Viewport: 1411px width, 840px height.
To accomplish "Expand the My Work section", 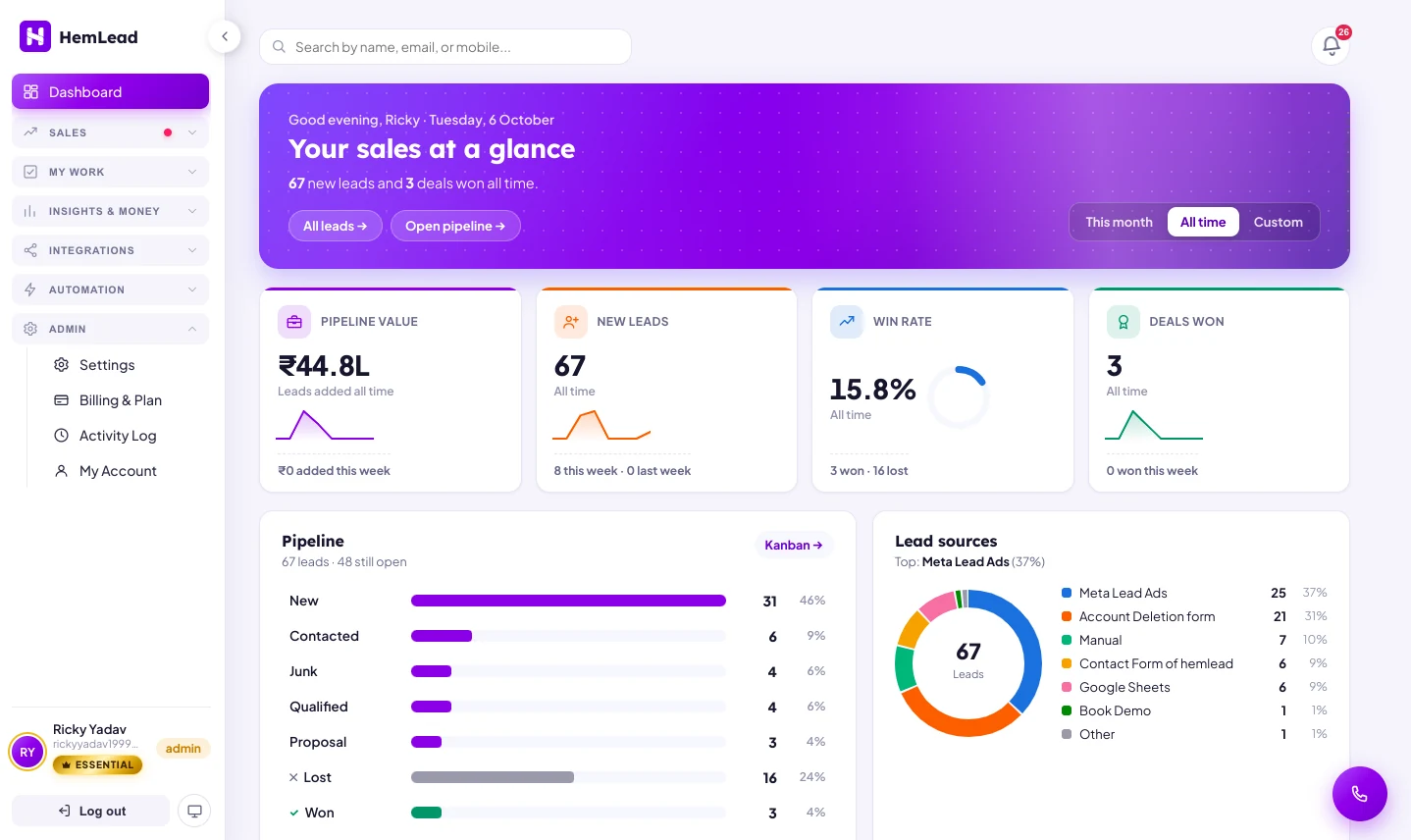I will click(110, 172).
